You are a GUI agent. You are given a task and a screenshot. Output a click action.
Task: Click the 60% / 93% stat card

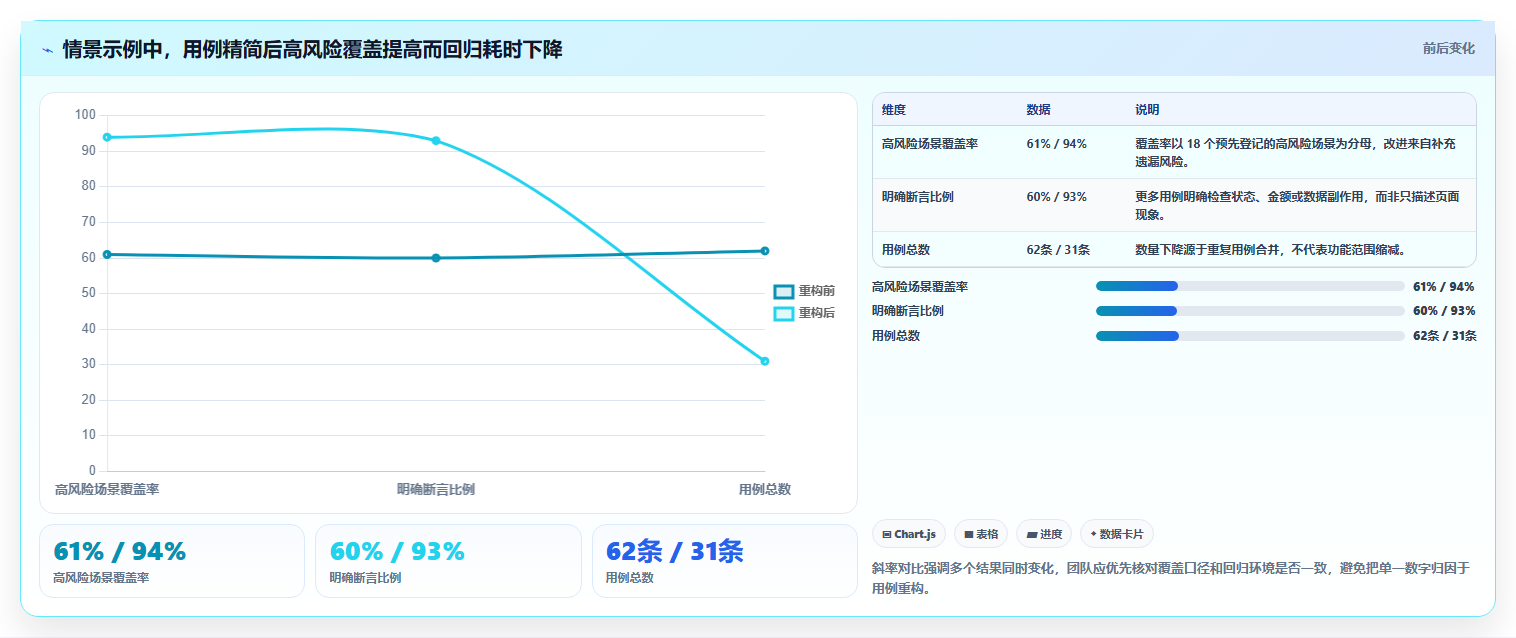pos(448,561)
